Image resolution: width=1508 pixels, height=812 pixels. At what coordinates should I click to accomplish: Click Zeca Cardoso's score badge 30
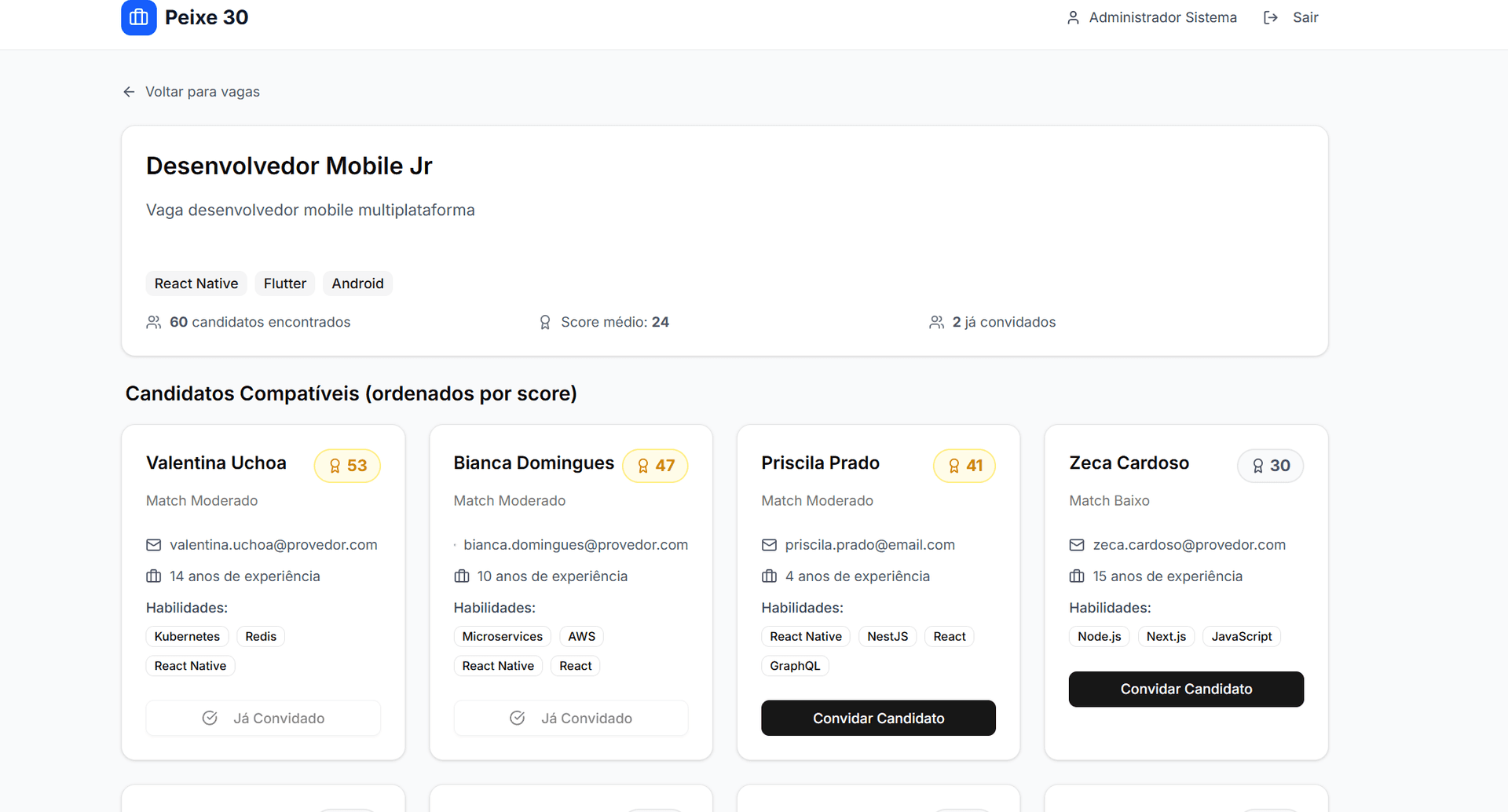[x=1271, y=466]
